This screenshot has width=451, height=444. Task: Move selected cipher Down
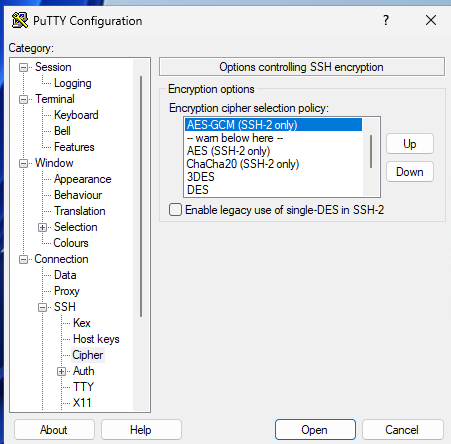point(410,172)
